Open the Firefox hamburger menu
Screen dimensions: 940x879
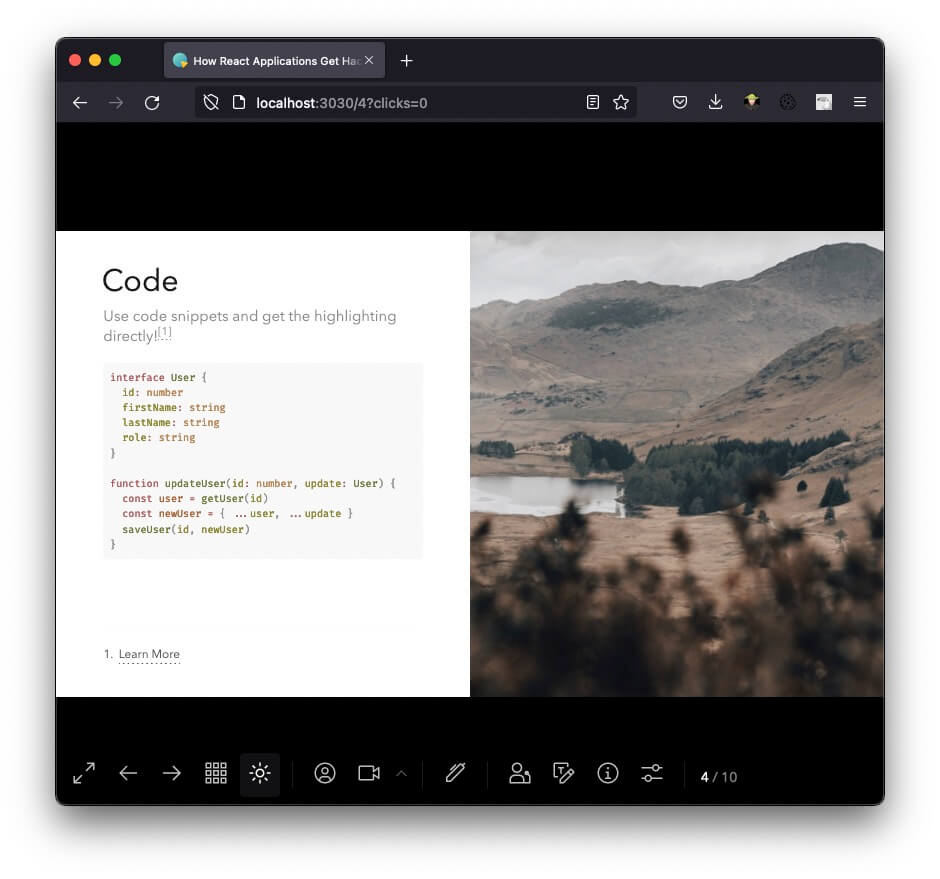click(860, 103)
